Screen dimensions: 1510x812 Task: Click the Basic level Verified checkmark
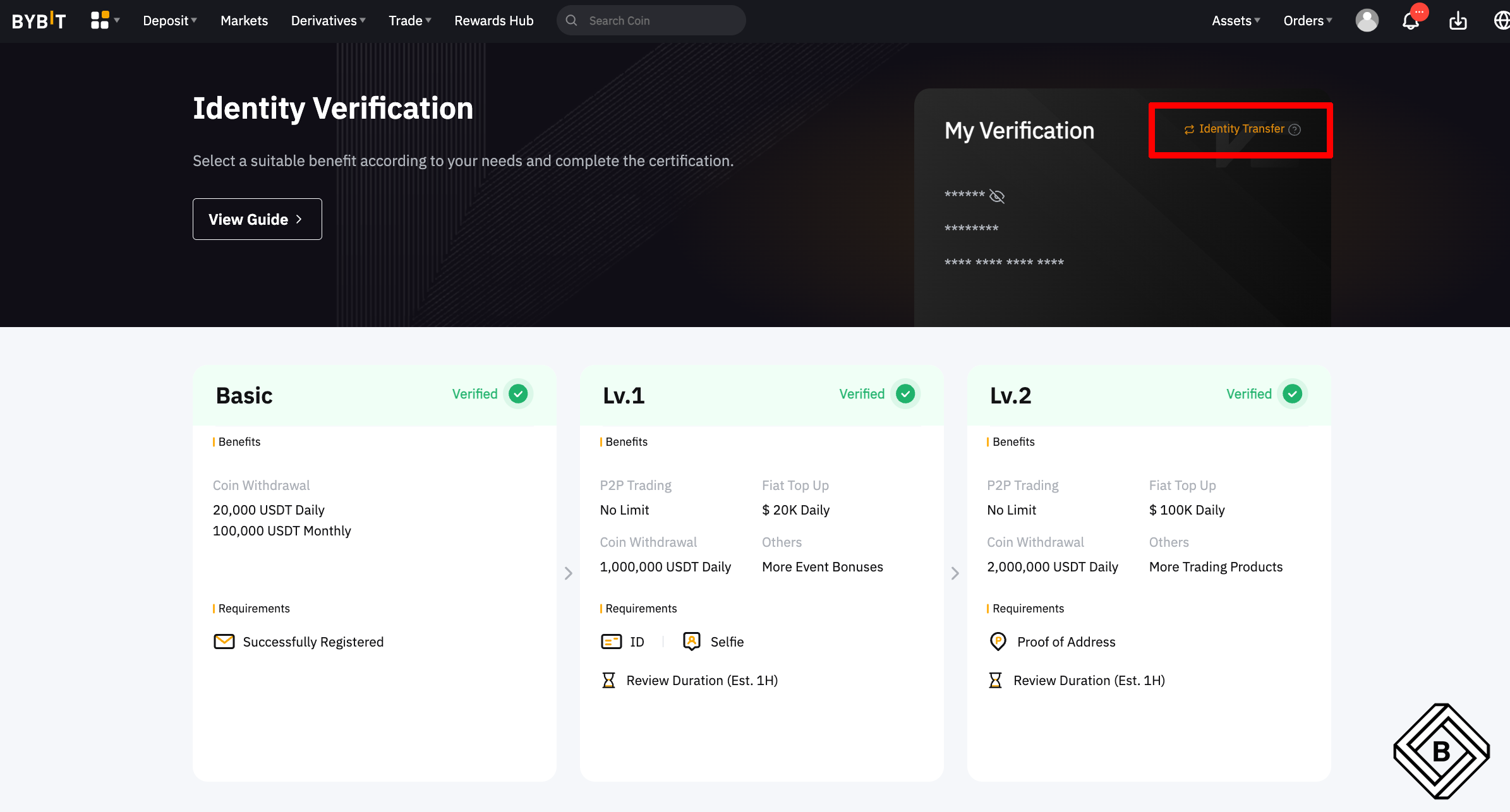[518, 394]
